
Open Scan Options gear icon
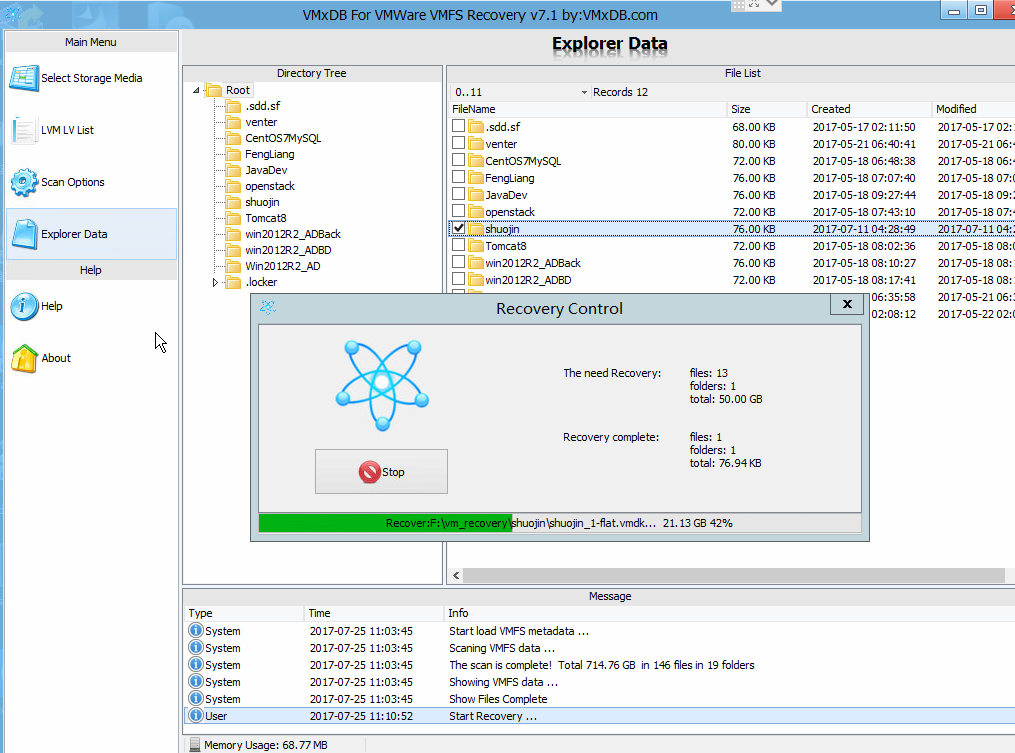tap(24, 182)
